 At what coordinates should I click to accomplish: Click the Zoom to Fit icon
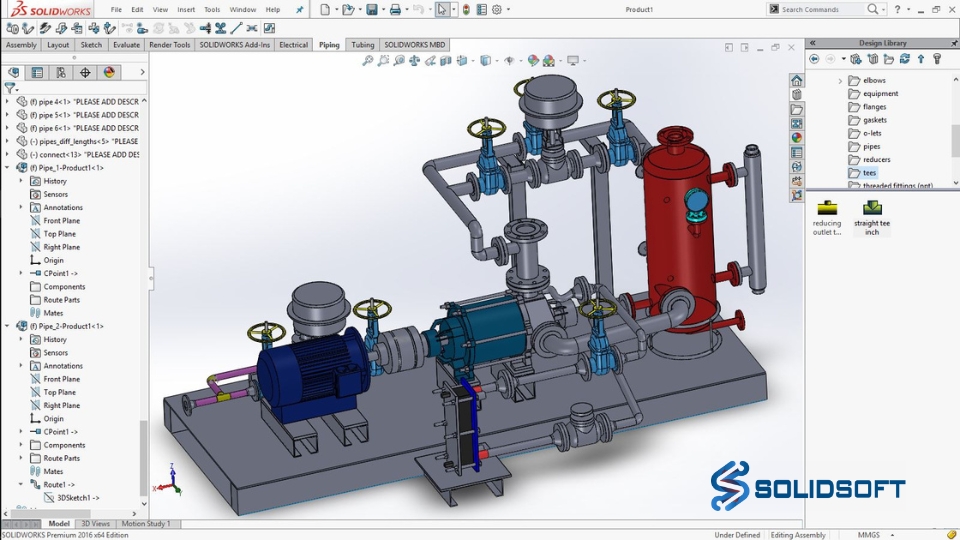(367, 60)
